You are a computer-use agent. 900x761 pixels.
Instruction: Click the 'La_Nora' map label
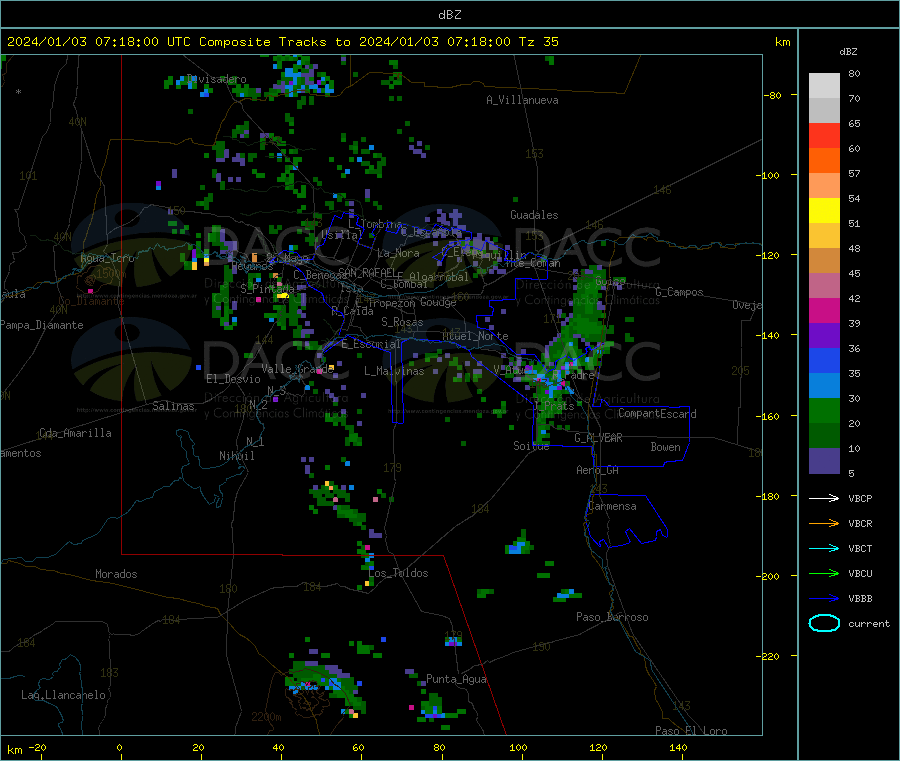coord(398,253)
